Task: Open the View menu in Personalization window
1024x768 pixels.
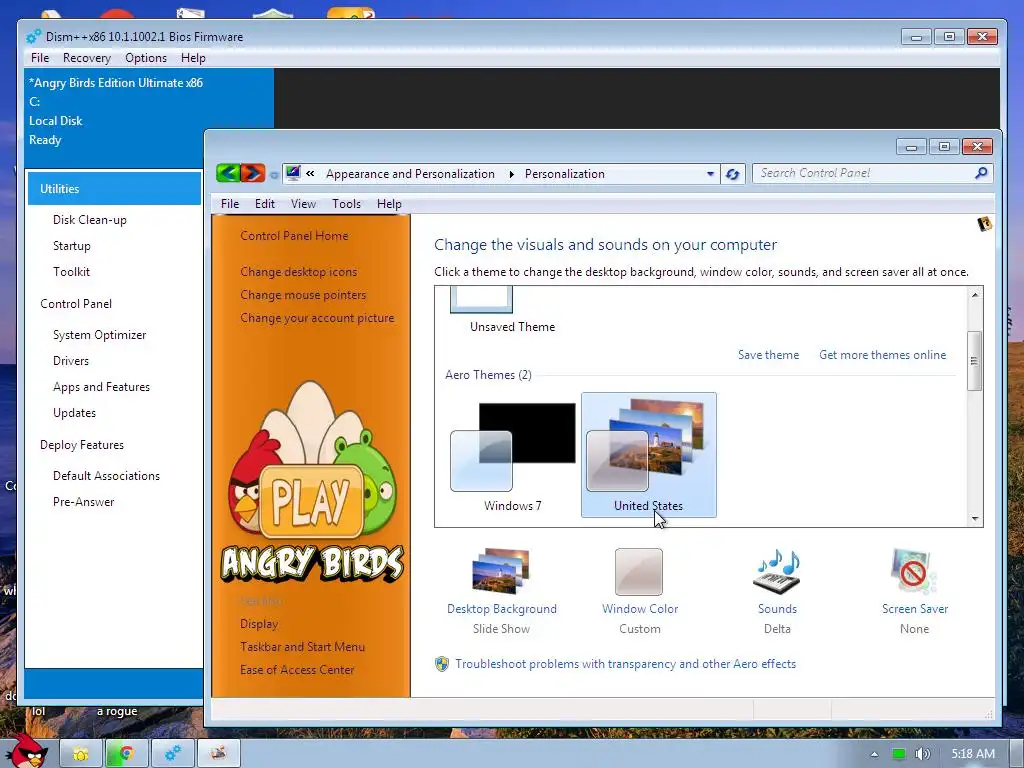Action: click(x=303, y=204)
